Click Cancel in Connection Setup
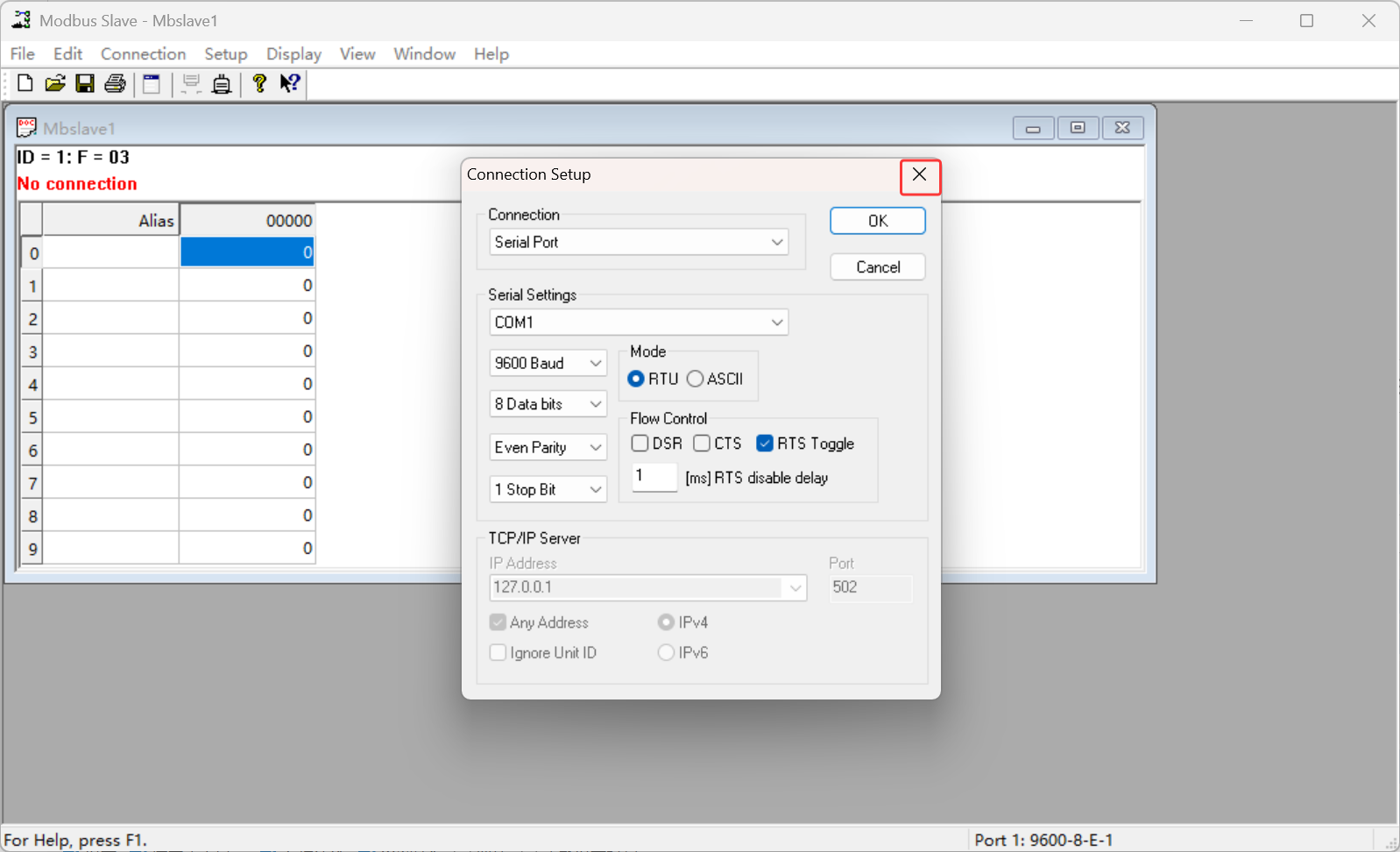Image resolution: width=1400 pixels, height=852 pixels. (878, 267)
